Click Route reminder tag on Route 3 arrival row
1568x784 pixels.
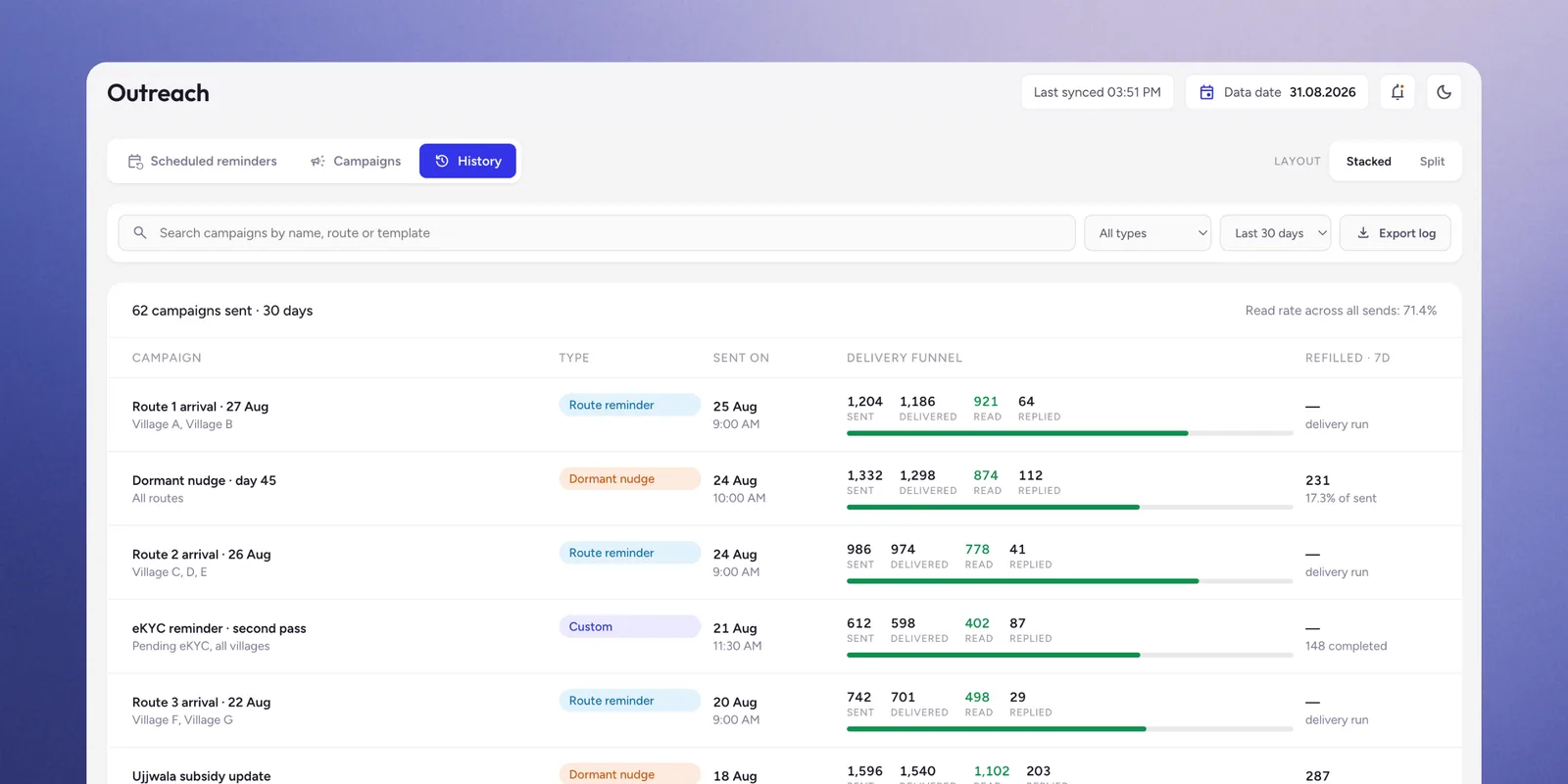pyautogui.click(x=629, y=701)
